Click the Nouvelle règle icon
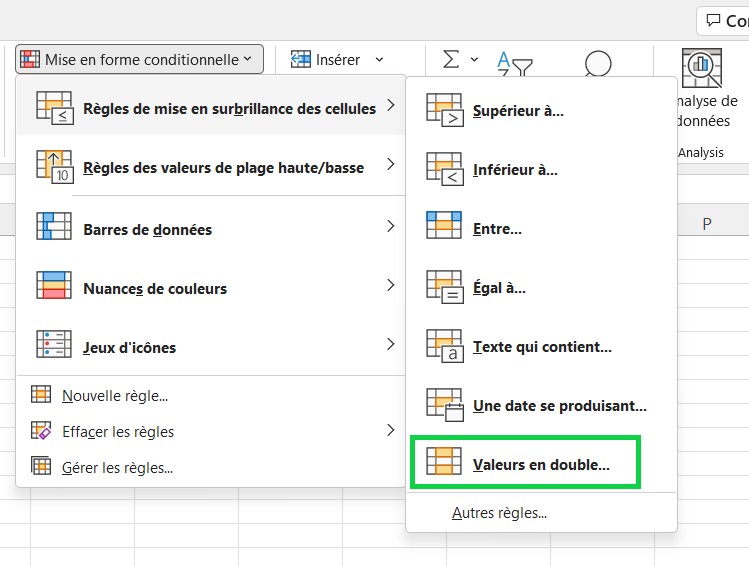Image resolution: width=749 pixels, height=566 pixels. pyautogui.click(x=41, y=395)
